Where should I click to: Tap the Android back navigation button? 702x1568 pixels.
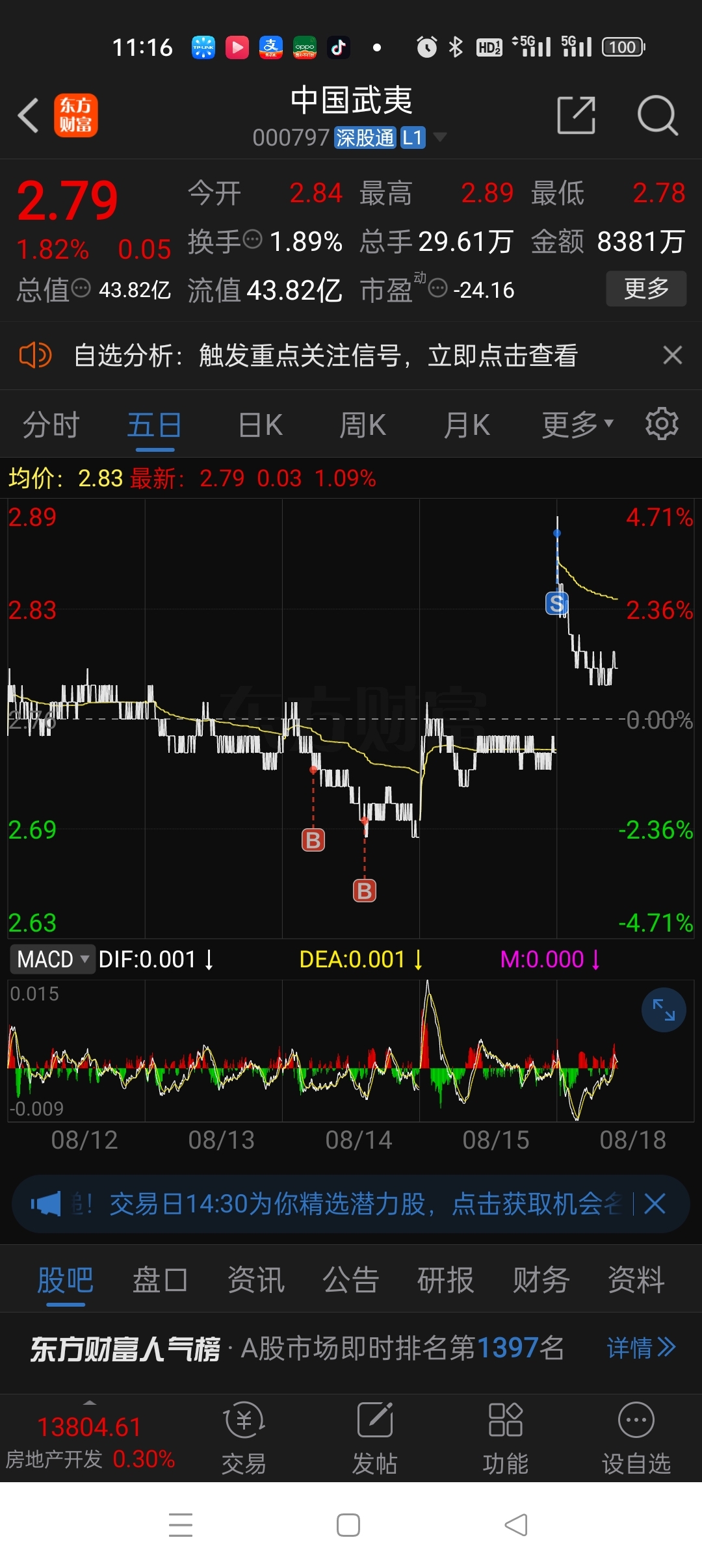pyautogui.click(x=516, y=1525)
